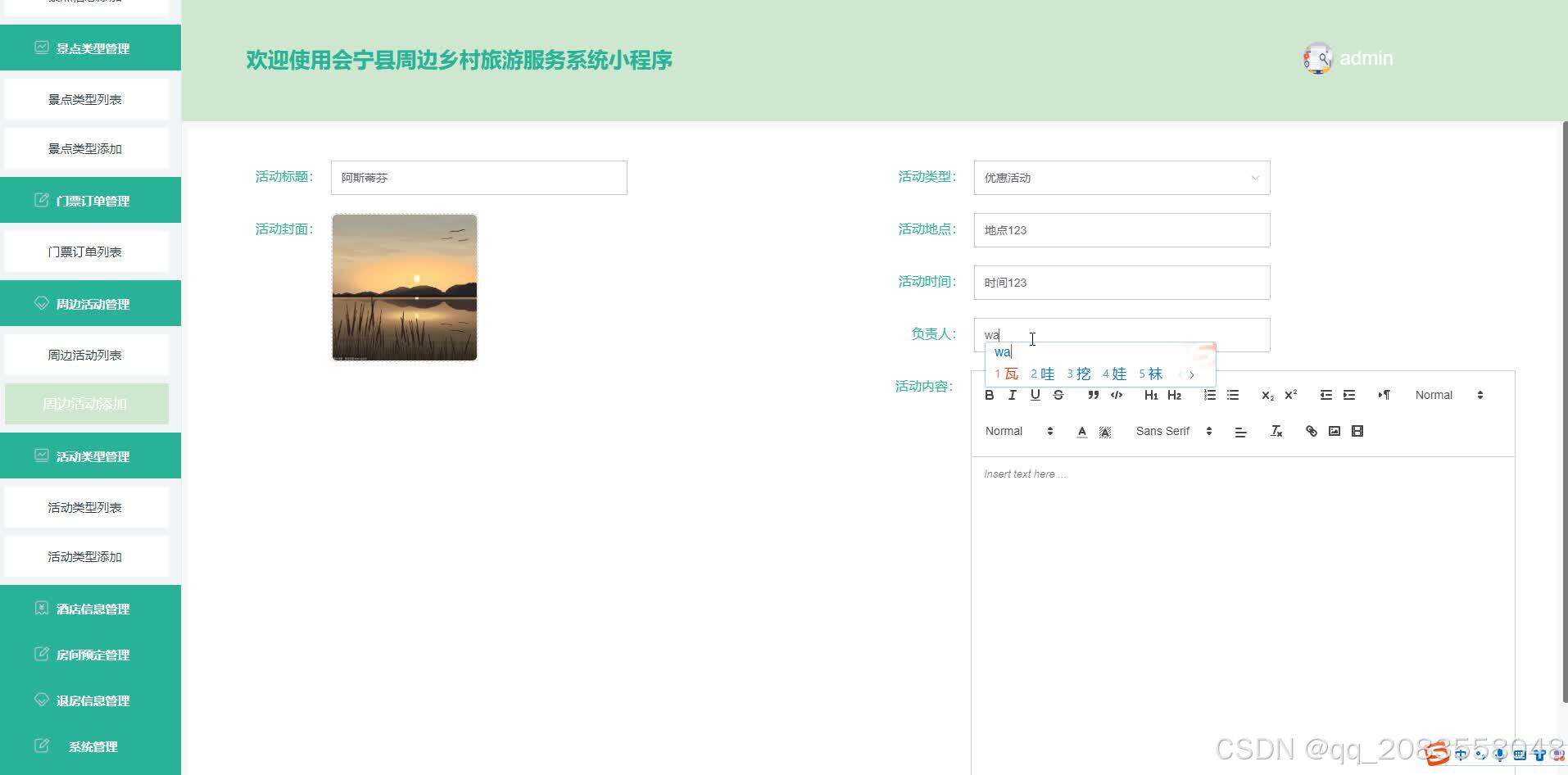Open the text alignment options
This screenshot has height=775, width=1568.
(1240, 431)
